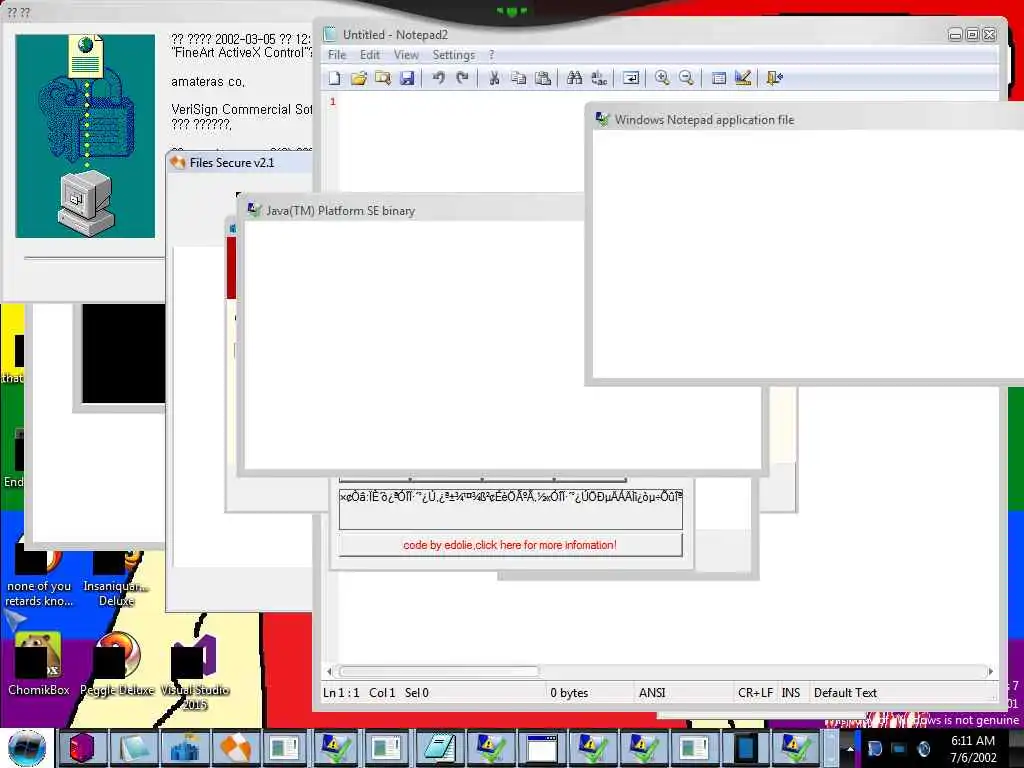Create a new document in Notepad2 toolbar
1024x768 pixels.
(334, 78)
